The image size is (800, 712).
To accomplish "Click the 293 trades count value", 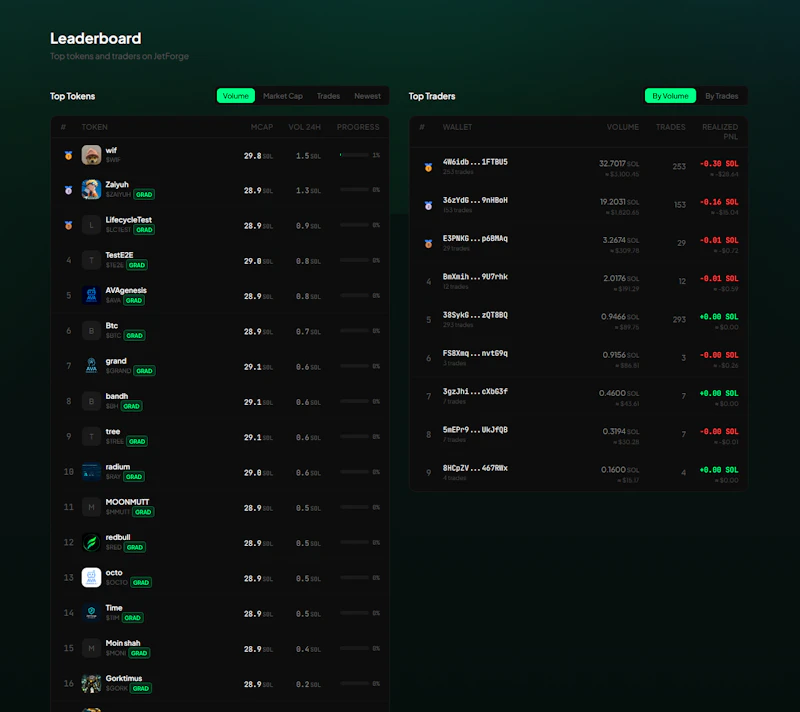I will point(679,319).
